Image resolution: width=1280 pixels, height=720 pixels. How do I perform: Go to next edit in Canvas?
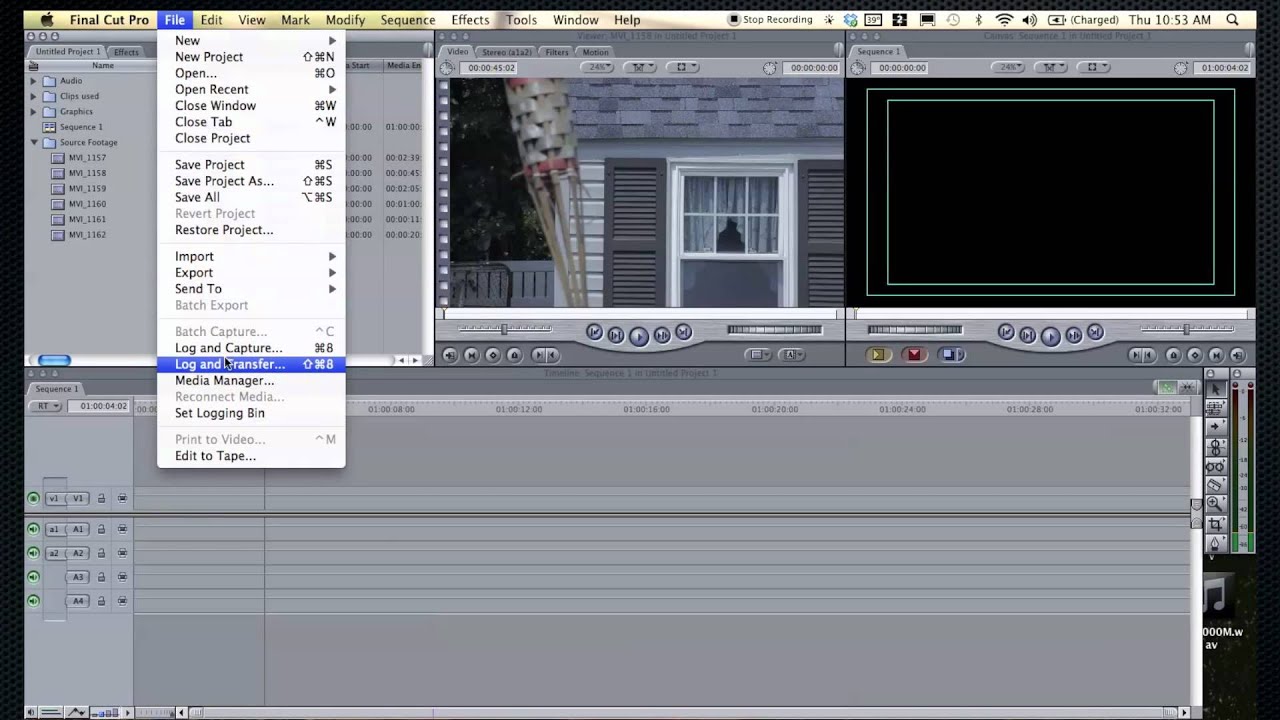coord(1095,332)
